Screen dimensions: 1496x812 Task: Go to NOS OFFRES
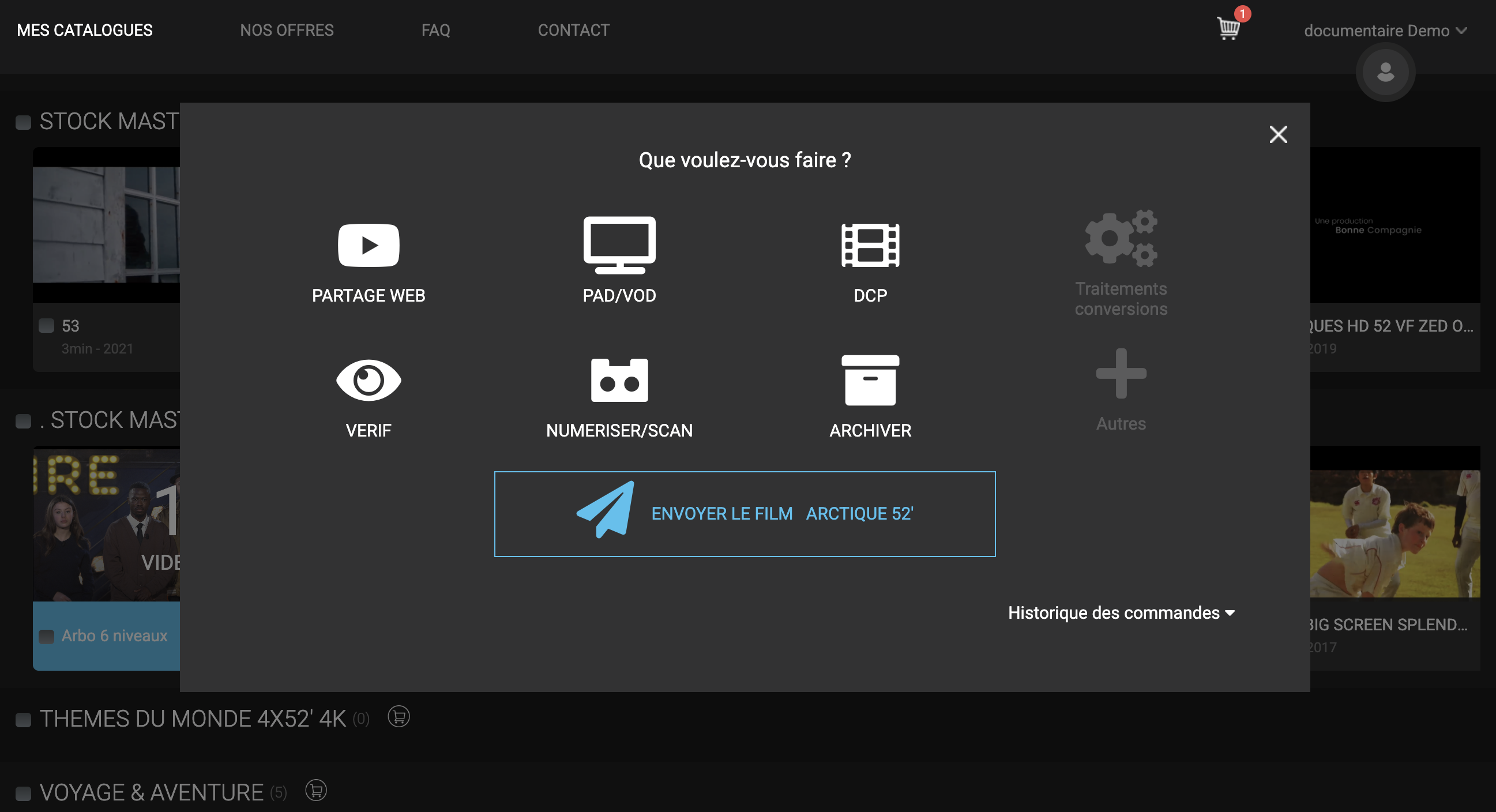[287, 29]
